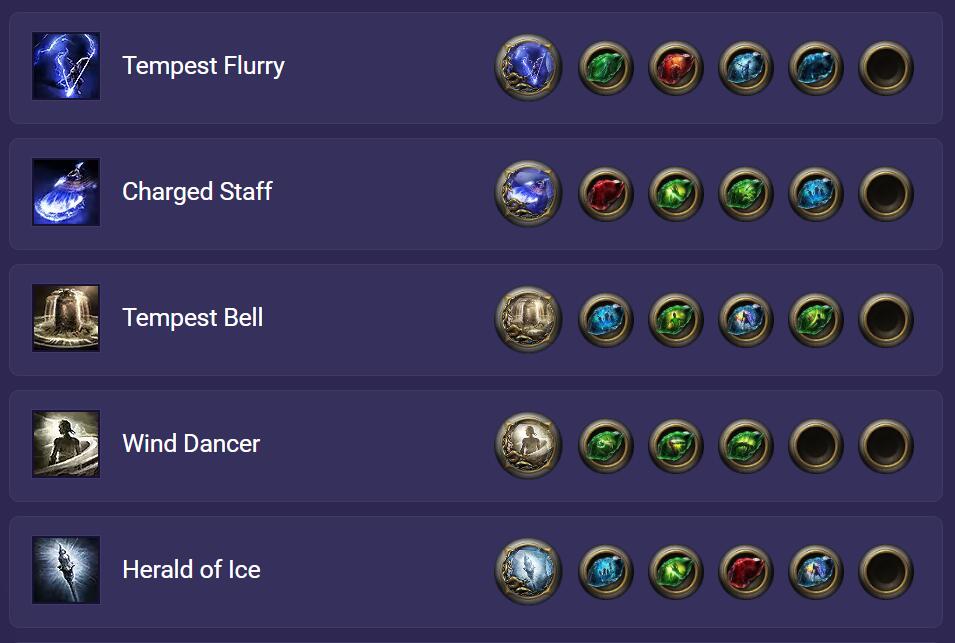Click the Herald of Ice square thumbnail
The height and width of the screenshot is (643, 955).
66,569
